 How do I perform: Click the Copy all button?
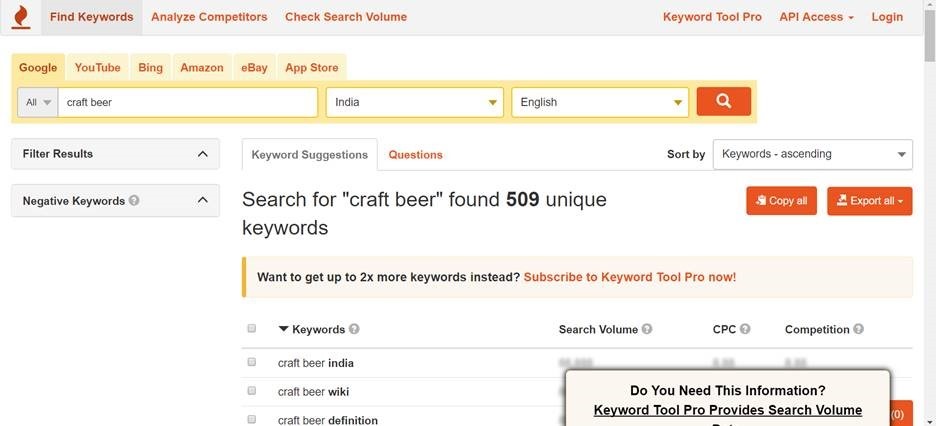[x=781, y=201]
